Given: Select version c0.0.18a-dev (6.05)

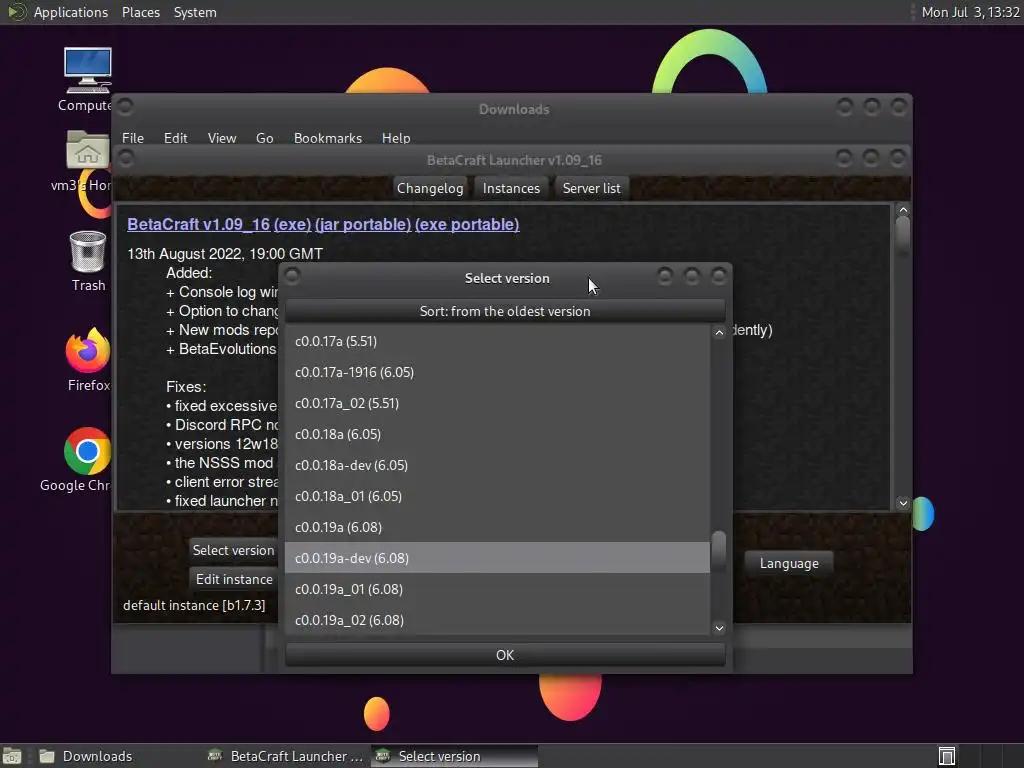Looking at the screenshot, I should click(497, 465).
